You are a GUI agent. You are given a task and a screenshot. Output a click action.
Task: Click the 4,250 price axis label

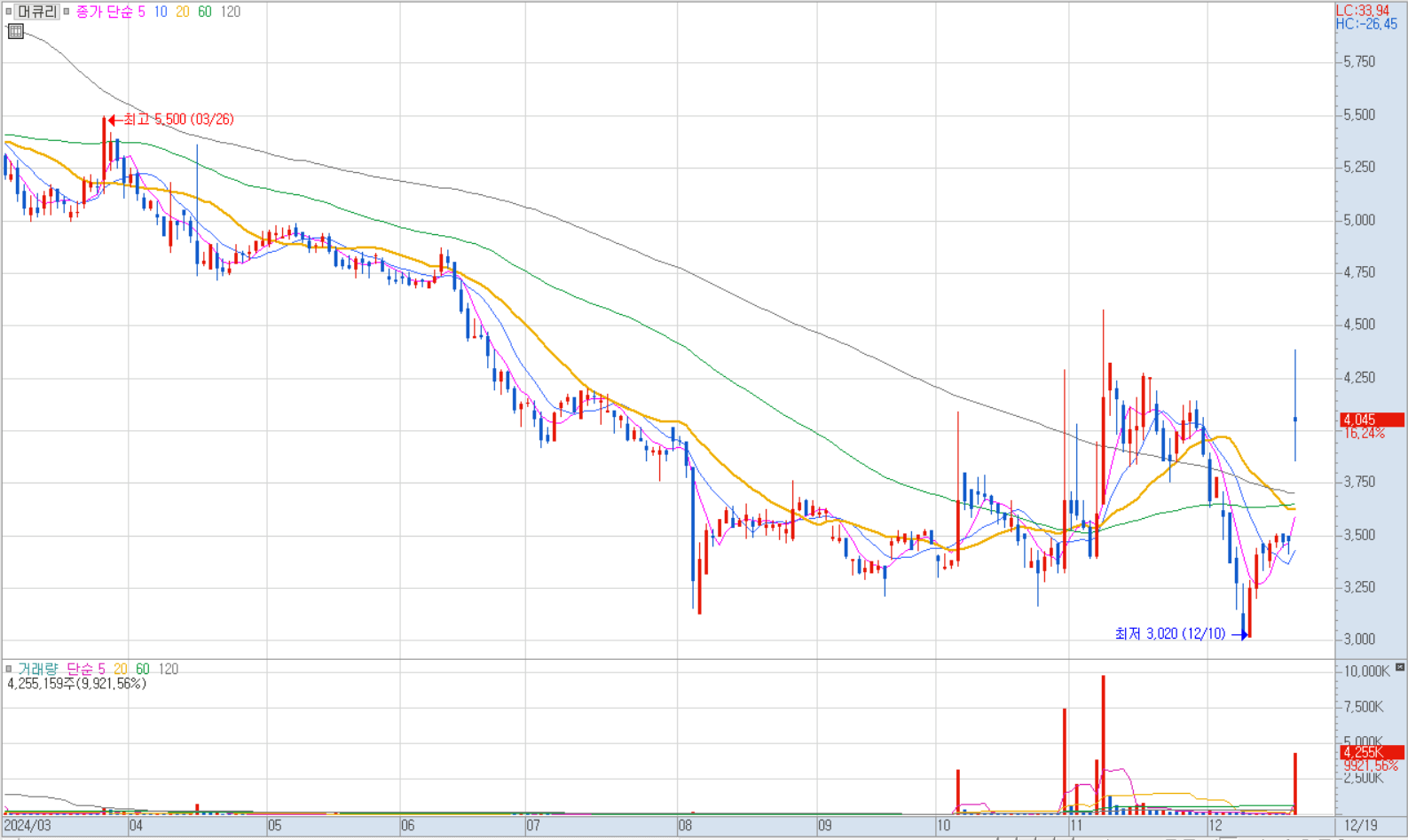tap(1359, 378)
